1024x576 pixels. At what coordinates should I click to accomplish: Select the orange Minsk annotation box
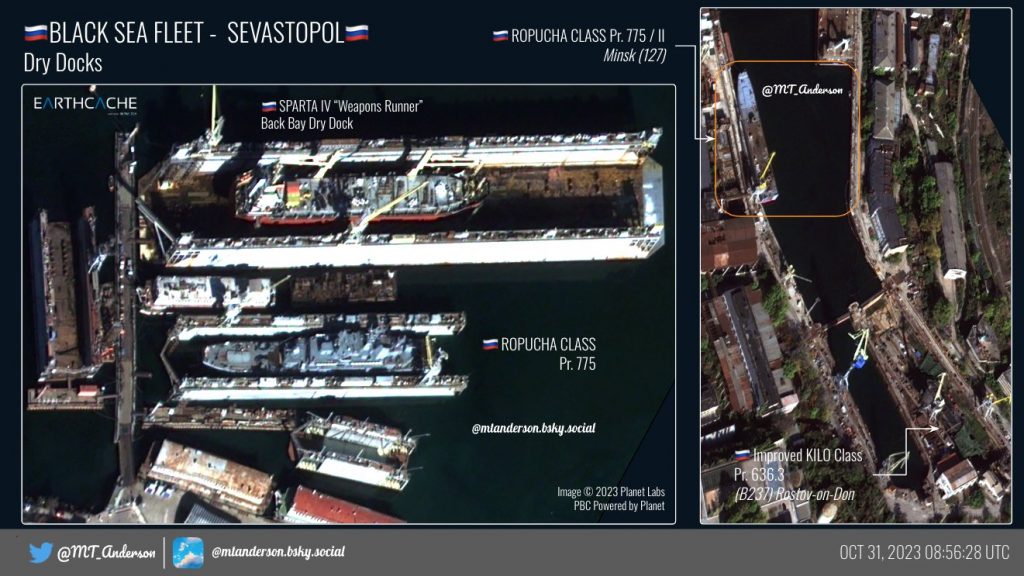coord(784,137)
